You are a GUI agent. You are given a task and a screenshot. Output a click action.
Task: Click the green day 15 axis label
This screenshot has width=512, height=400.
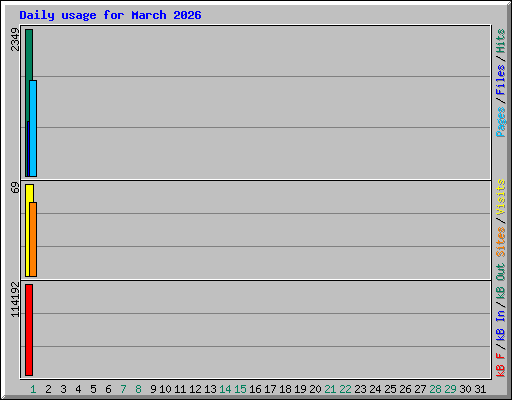pyautogui.click(x=240, y=389)
